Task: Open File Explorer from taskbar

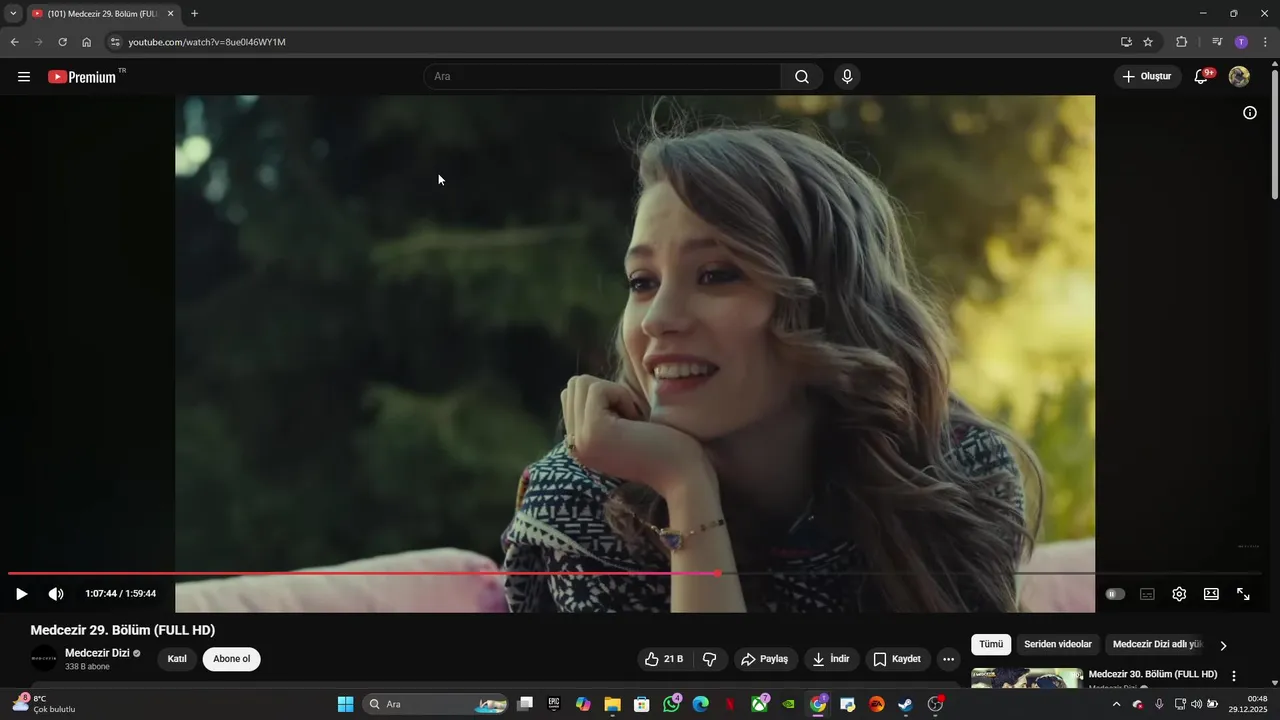Action: pyautogui.click(x=612, y=704)
